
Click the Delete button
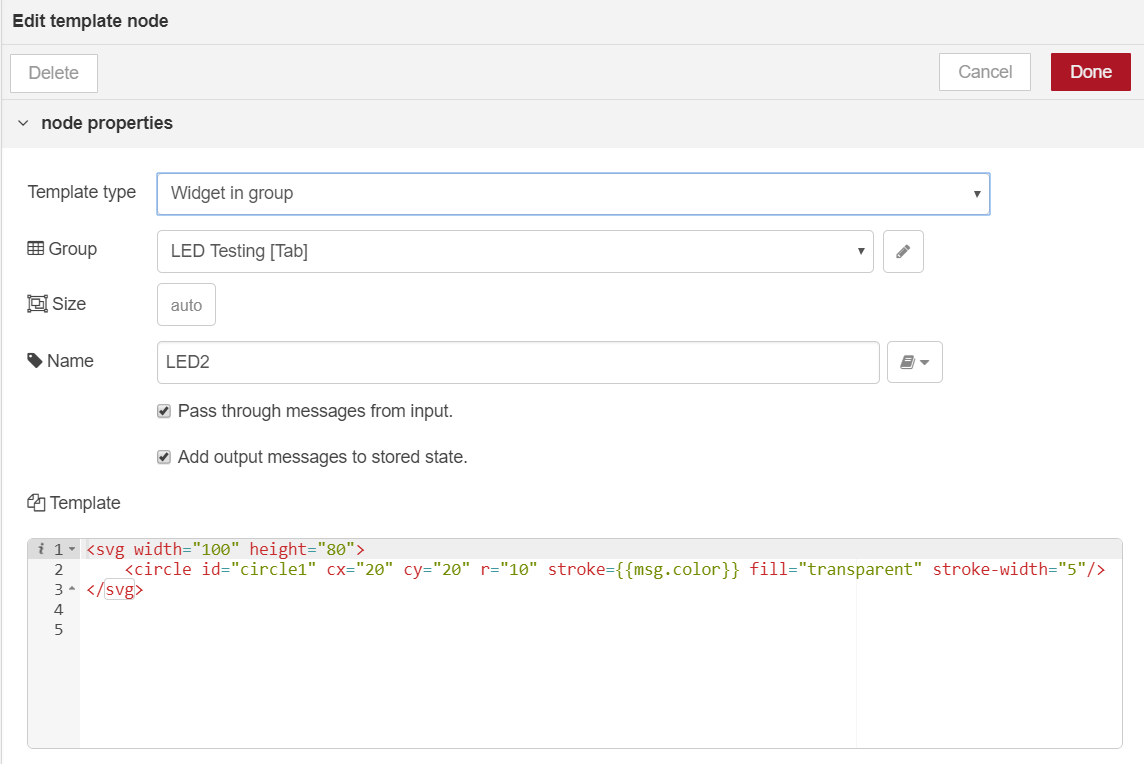(54, 73)
